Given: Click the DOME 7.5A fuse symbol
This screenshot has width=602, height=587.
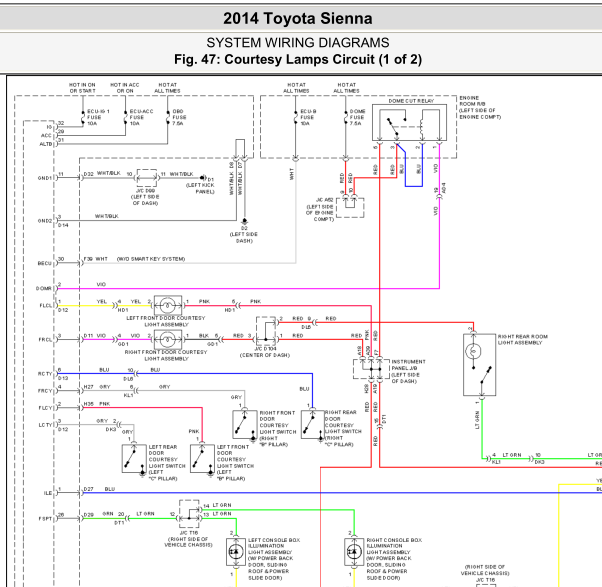Looking at the screenshot, I should click(346, 117).
